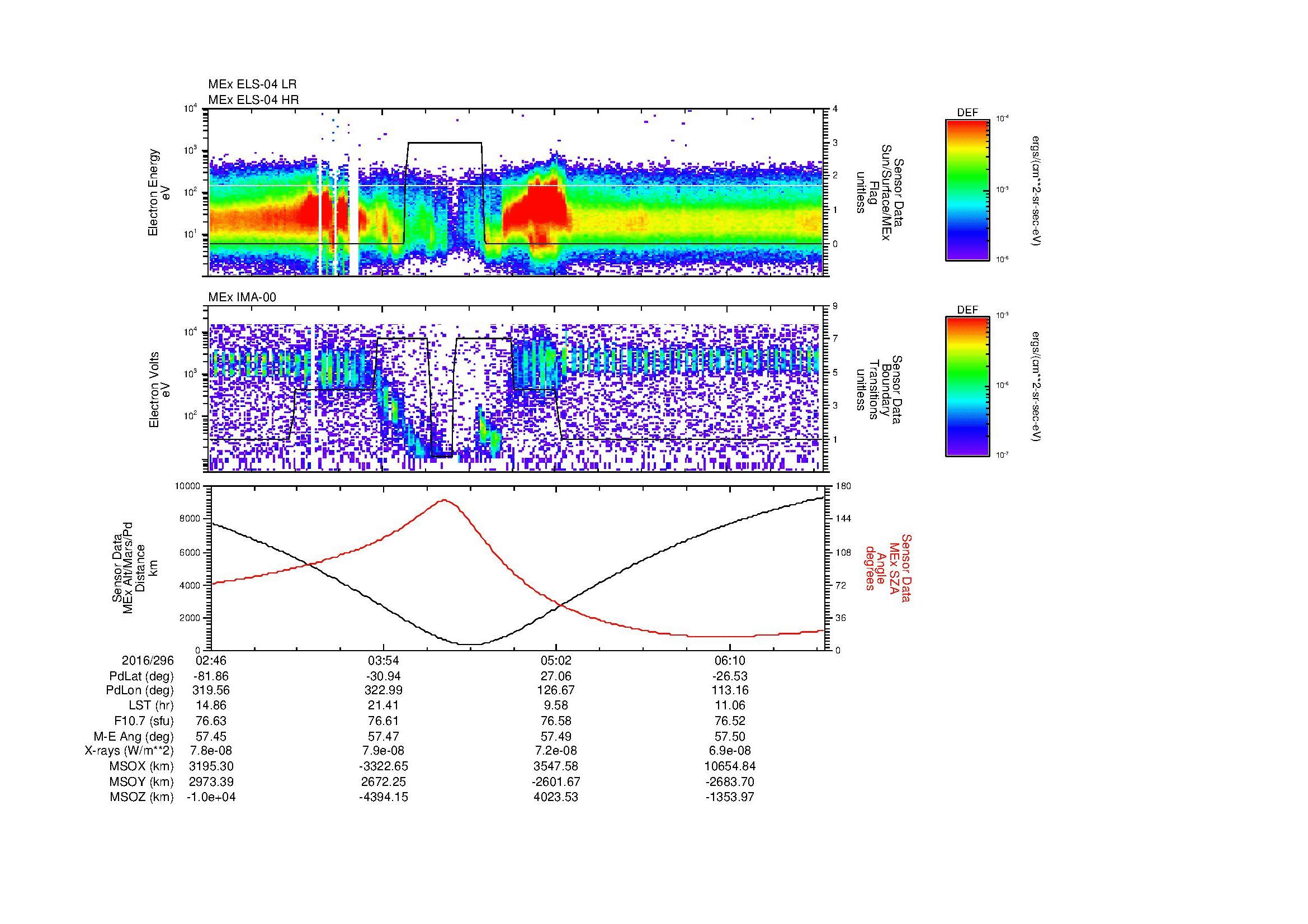This screenshot has height=924, width=1308.
Task: Click the MSOY value 2672.25
Action: (384, 782)
